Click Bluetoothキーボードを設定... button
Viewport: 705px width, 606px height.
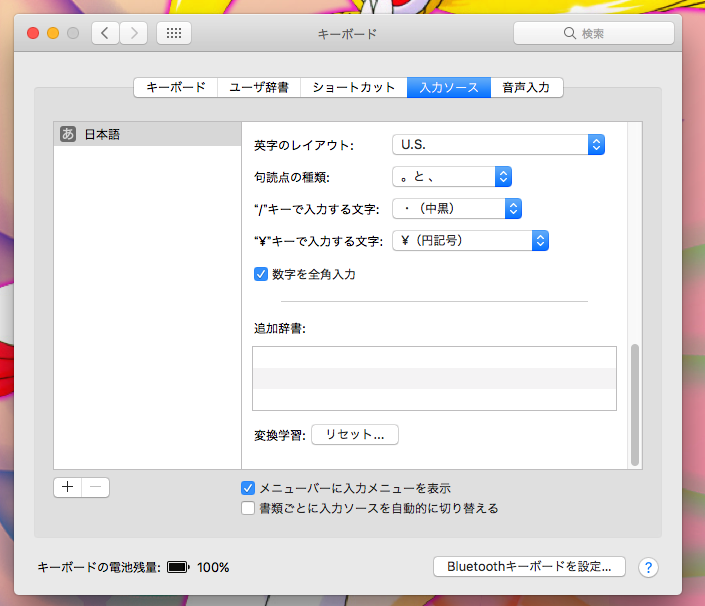529,567
